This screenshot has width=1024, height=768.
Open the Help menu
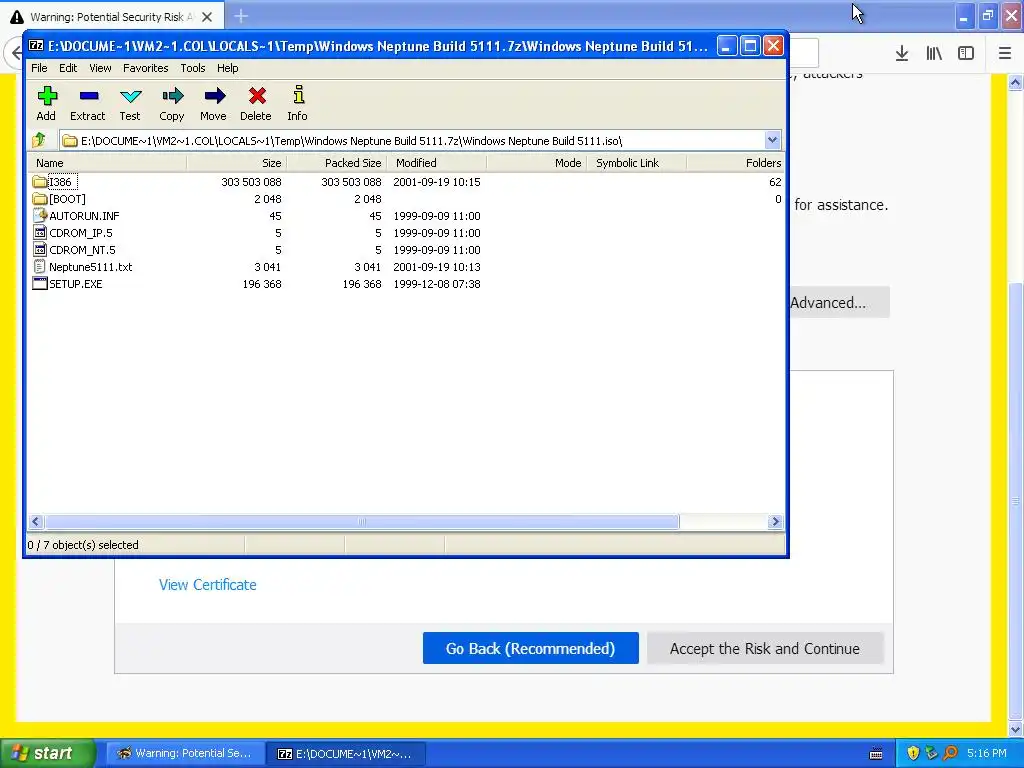coord(227,68)
